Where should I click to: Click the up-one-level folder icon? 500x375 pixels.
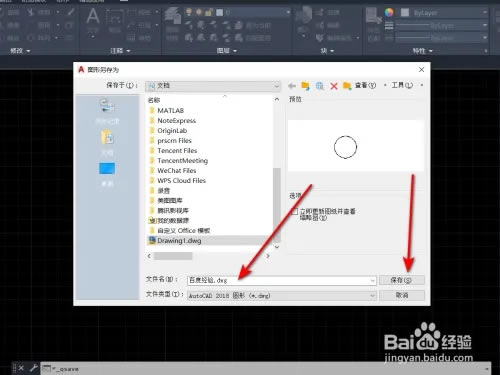(305, 86)
